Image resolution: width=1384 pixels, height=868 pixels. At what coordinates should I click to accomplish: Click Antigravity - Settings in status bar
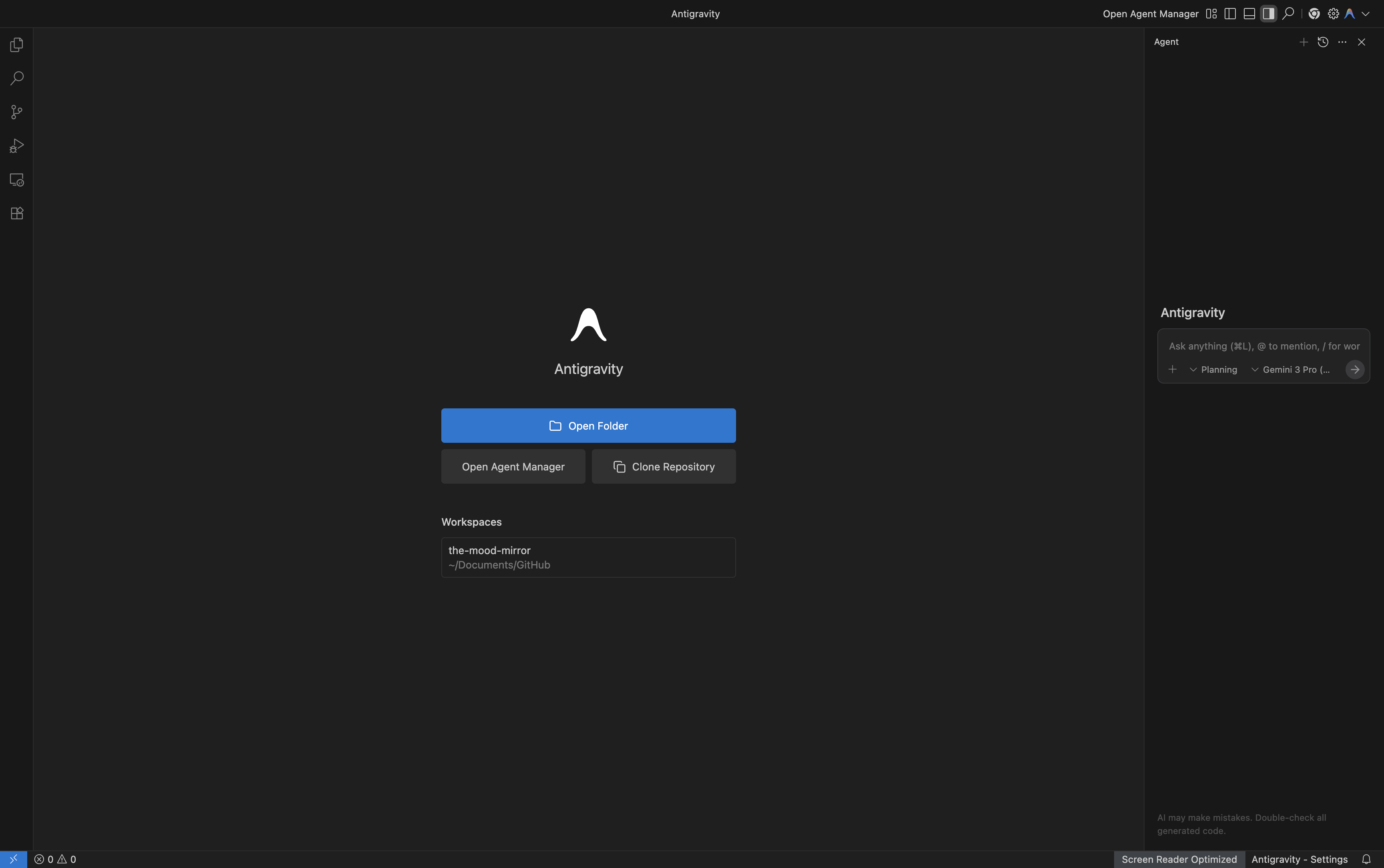point(1300,859)
